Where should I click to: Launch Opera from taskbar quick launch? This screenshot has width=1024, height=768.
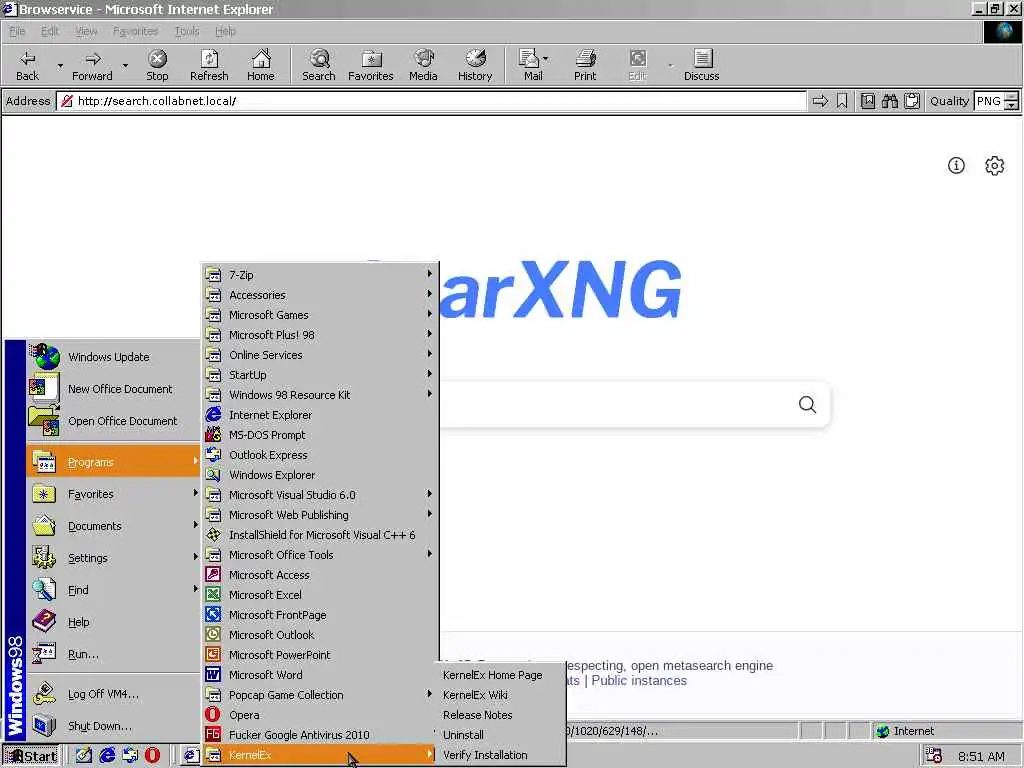(x=152, y=756)
